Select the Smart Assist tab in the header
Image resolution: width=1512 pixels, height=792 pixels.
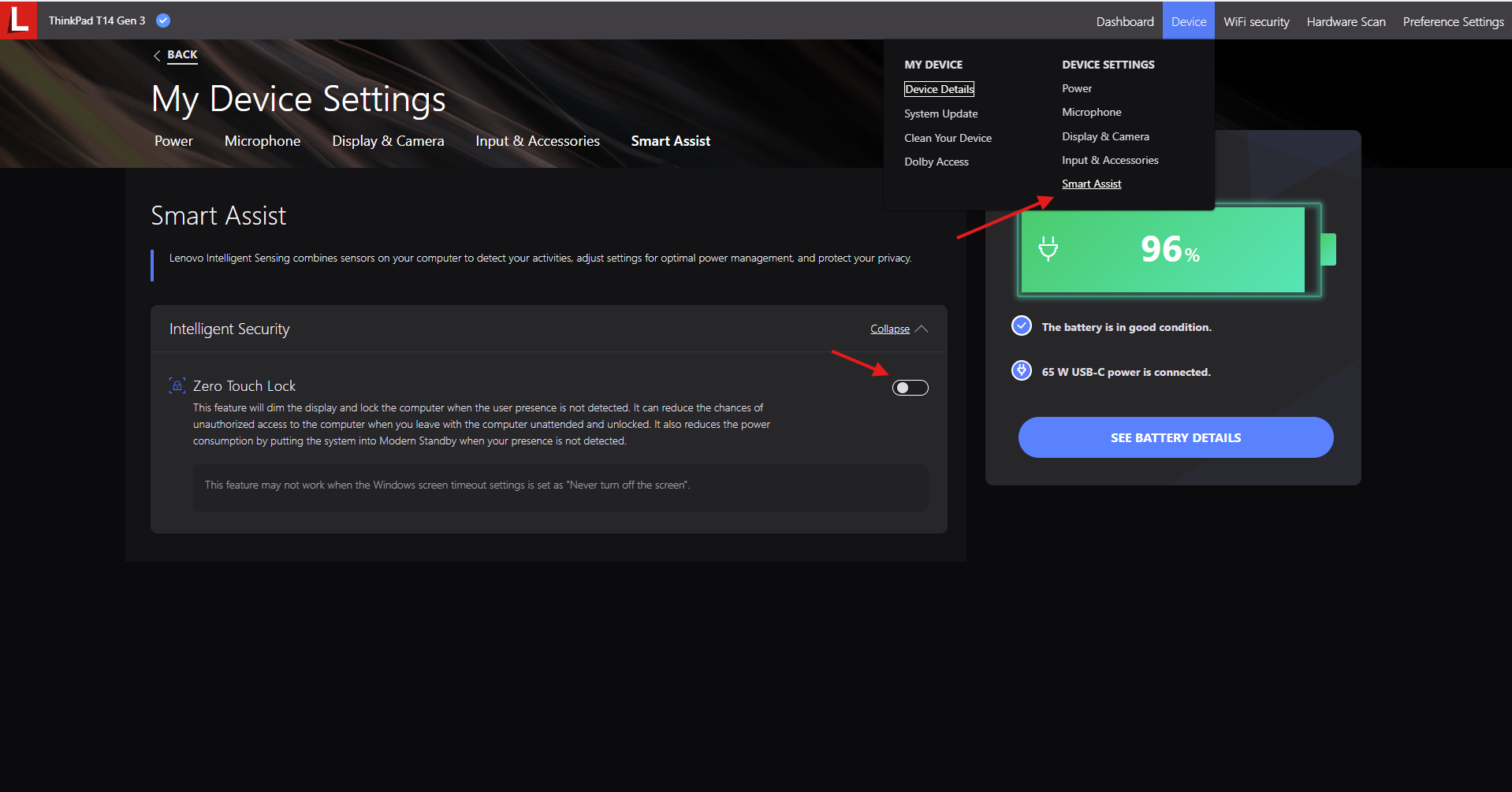click(671, 141)
